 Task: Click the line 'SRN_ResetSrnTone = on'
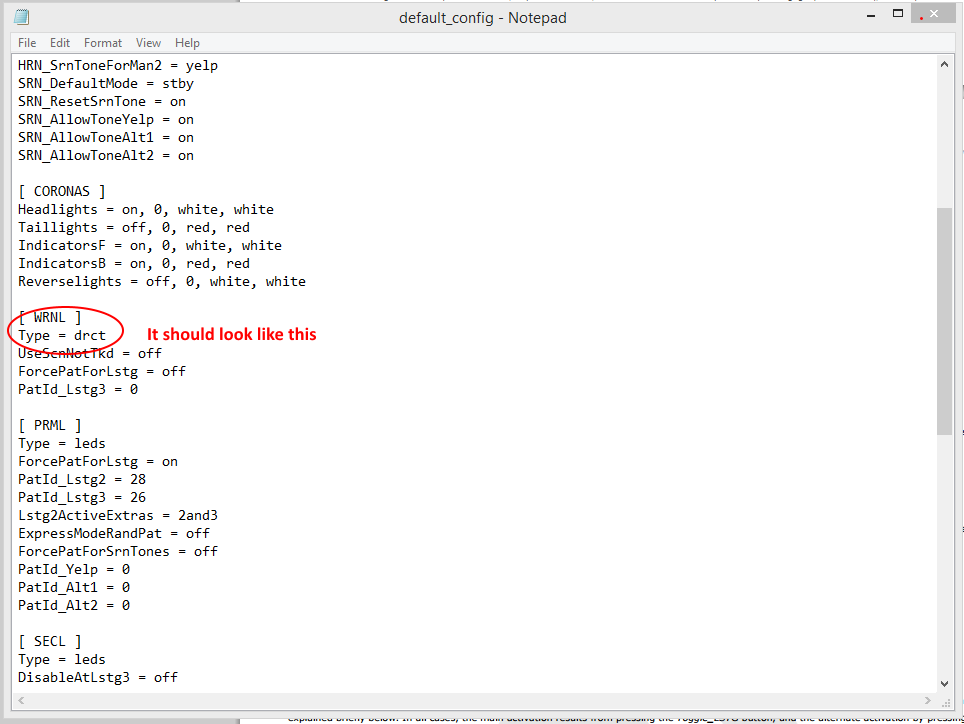(x=101, y=101)
